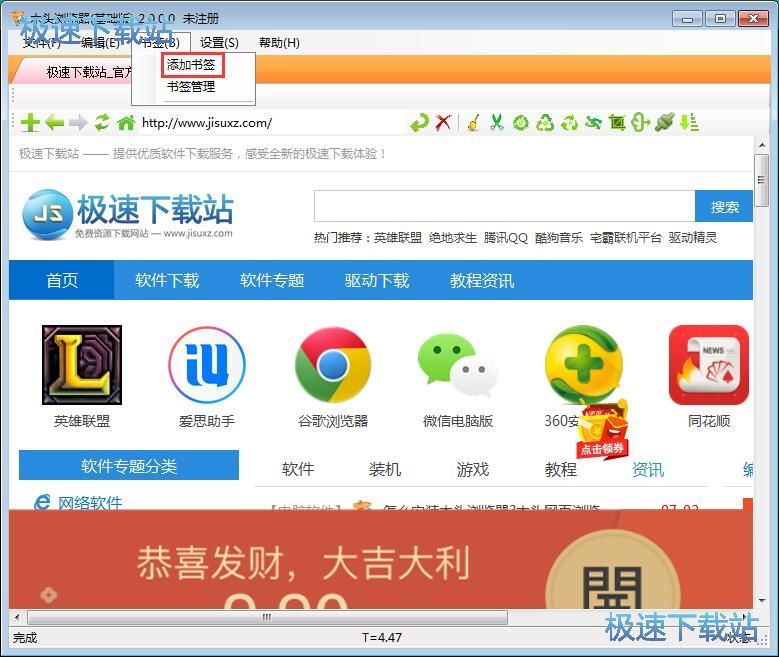Click the address bar URL field
Screen dimensions: 779x657
(x=271, y=122)
